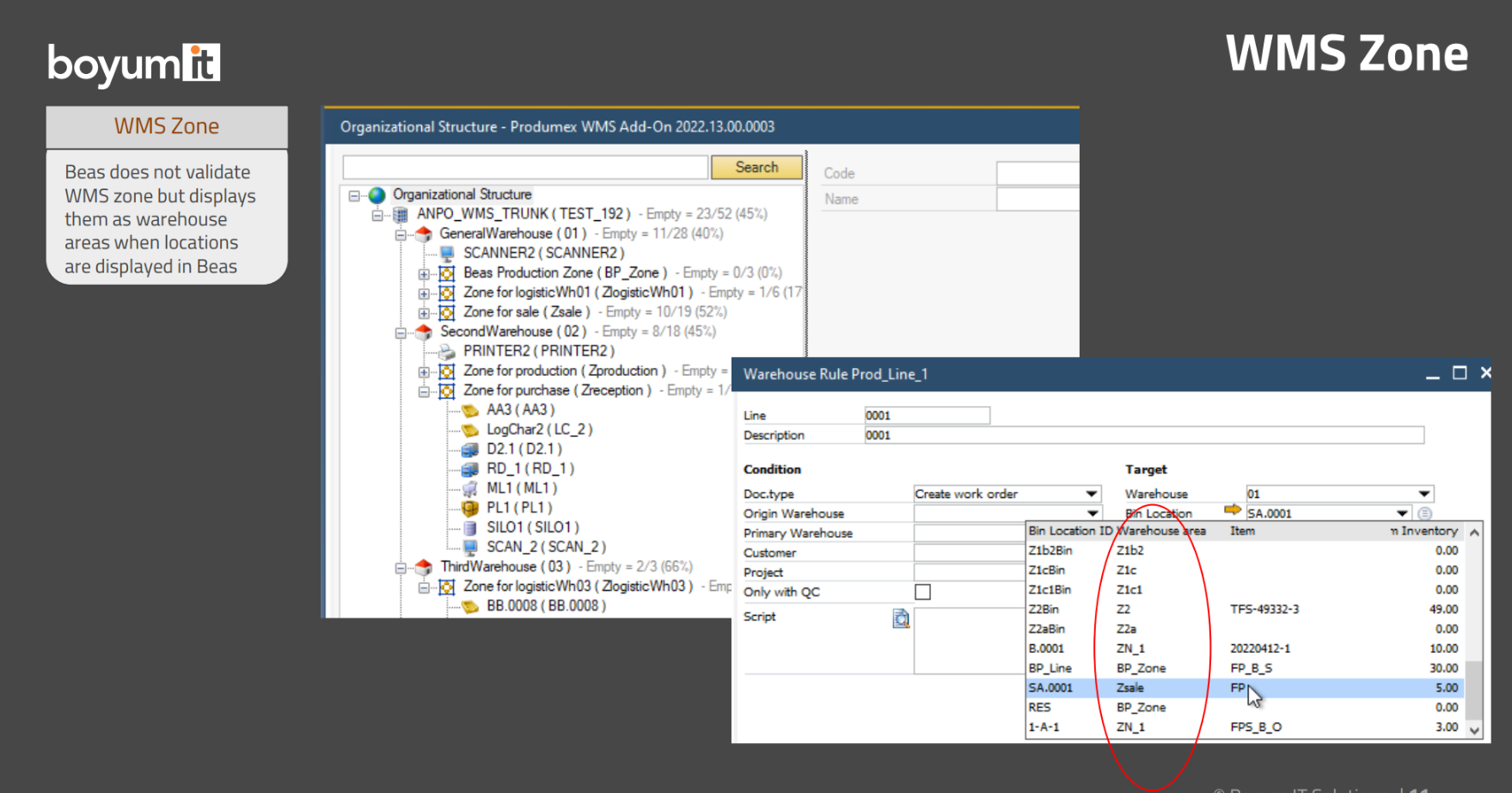1512x793 pixels.
Task: Collapse the GeneralWarehouse (01) node
Action: click(401, 235)
